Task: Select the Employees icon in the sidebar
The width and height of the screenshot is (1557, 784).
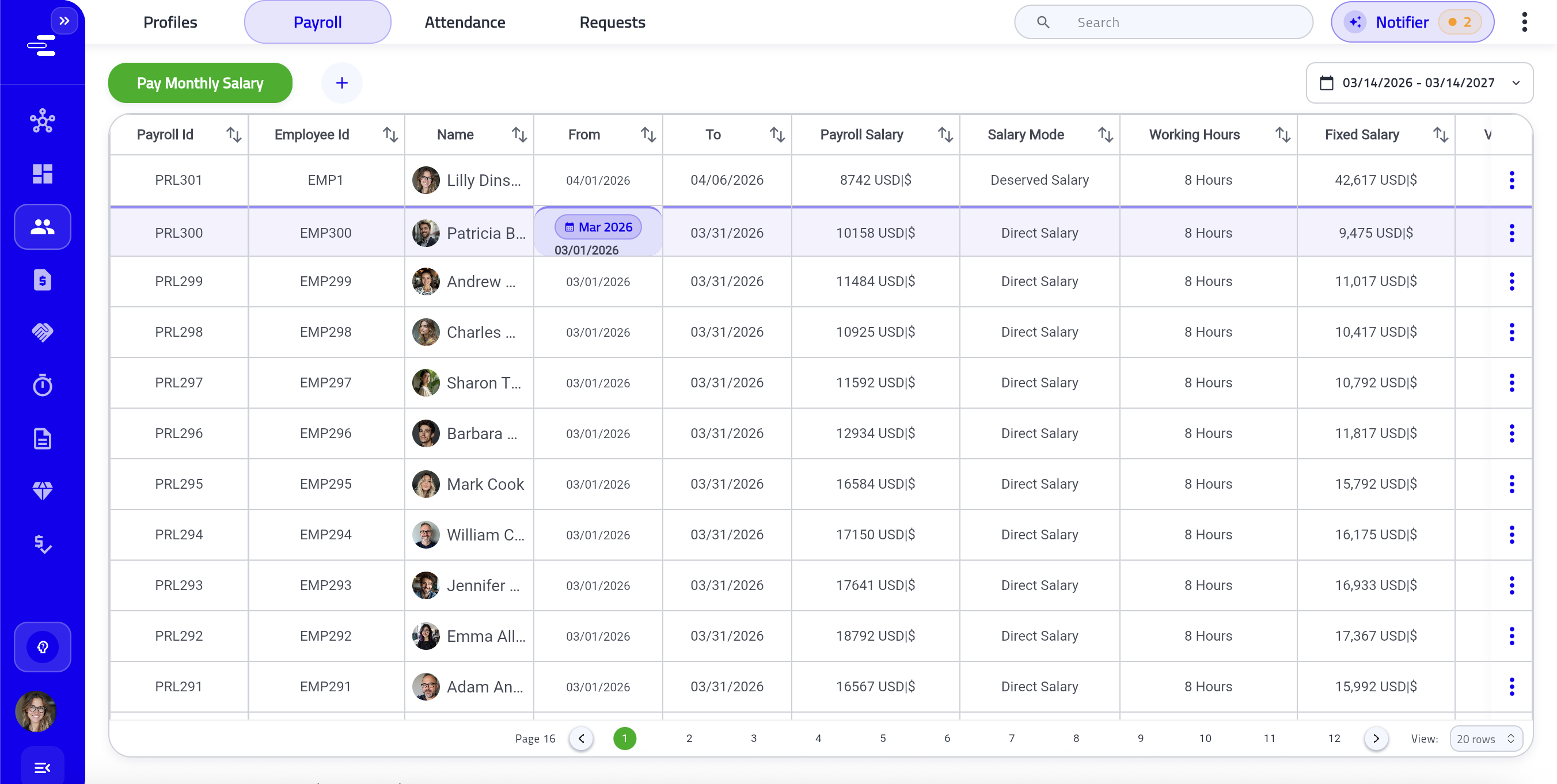Action: pyautogui.click(x=41, y=226)
